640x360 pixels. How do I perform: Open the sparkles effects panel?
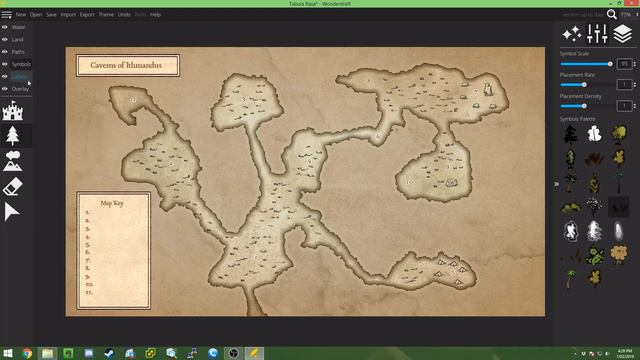[x=572, y=33]
